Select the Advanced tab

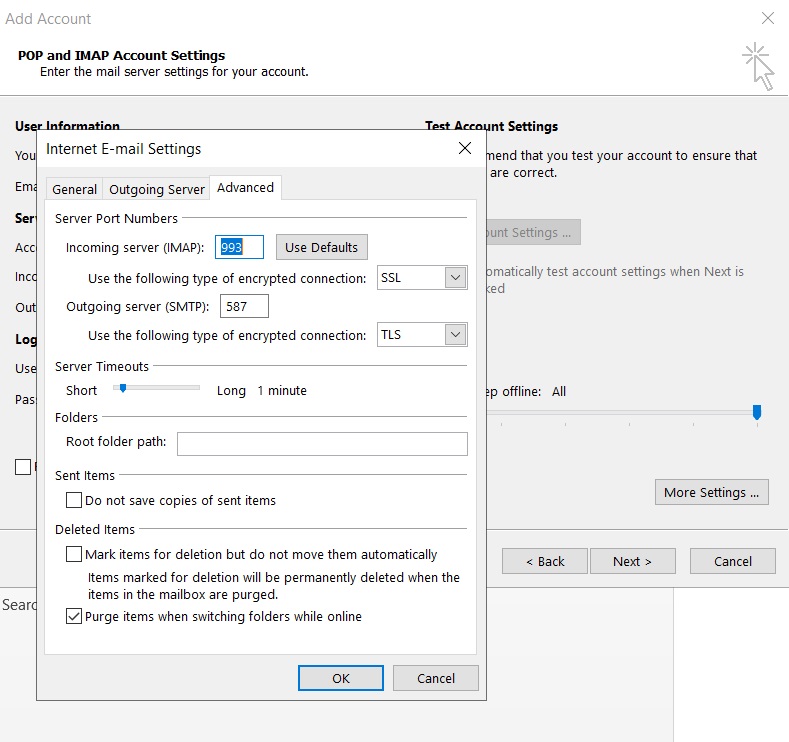(x=245, y=187)
